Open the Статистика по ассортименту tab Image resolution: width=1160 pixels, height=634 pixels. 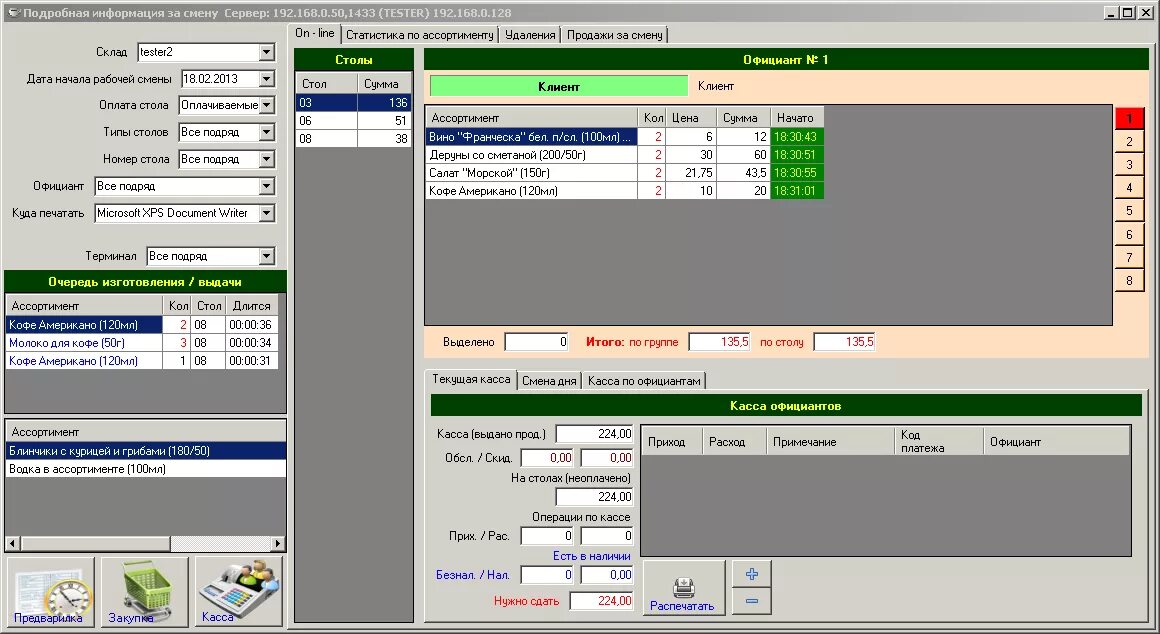click(x=419, y=35)
